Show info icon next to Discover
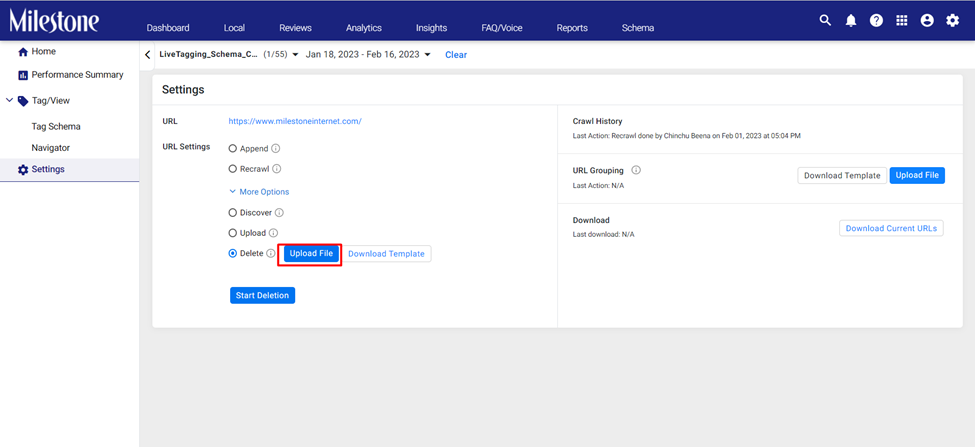The image size is (975, 447). 279,213
